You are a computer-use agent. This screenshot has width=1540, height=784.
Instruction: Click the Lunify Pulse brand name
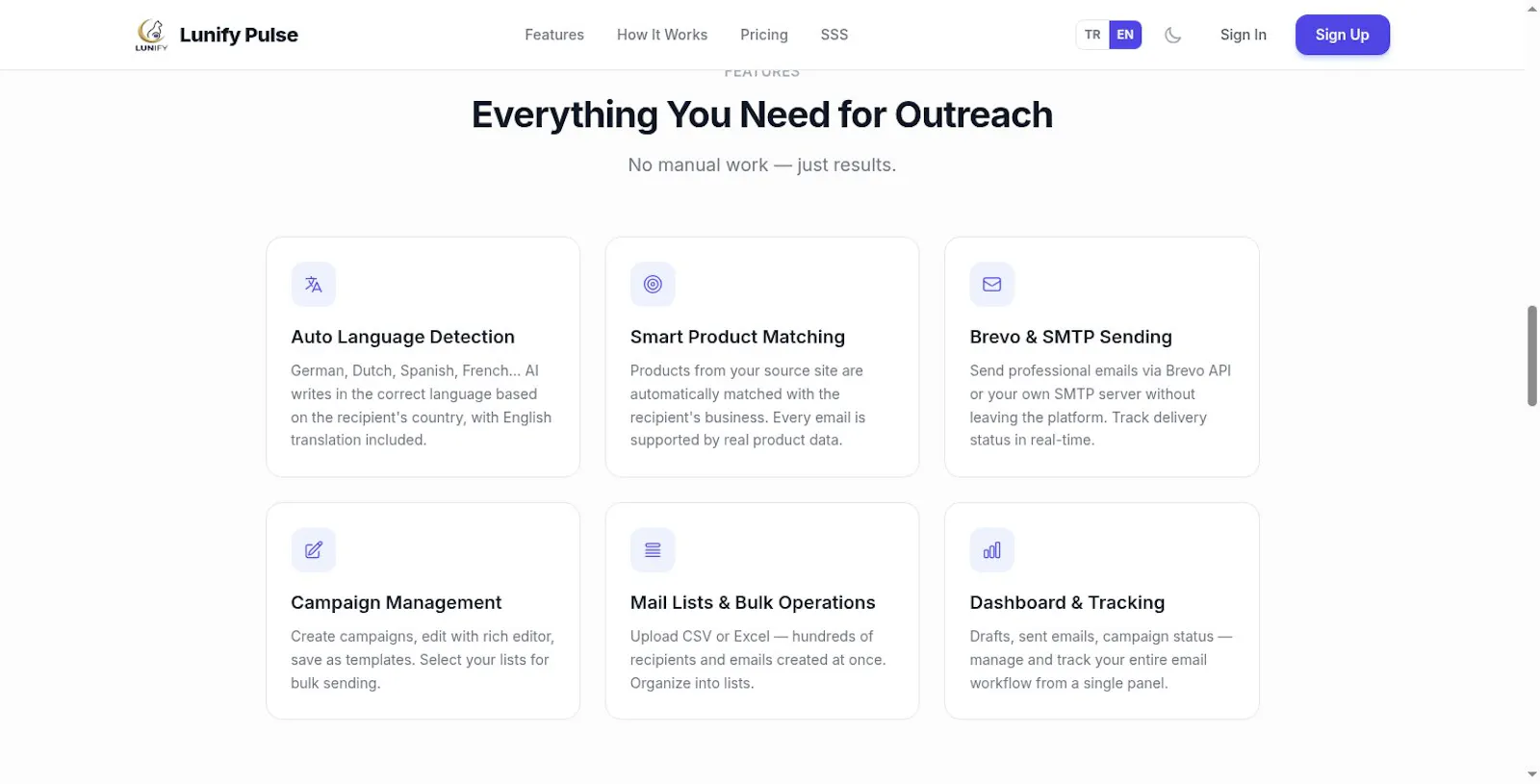point(239,35)
